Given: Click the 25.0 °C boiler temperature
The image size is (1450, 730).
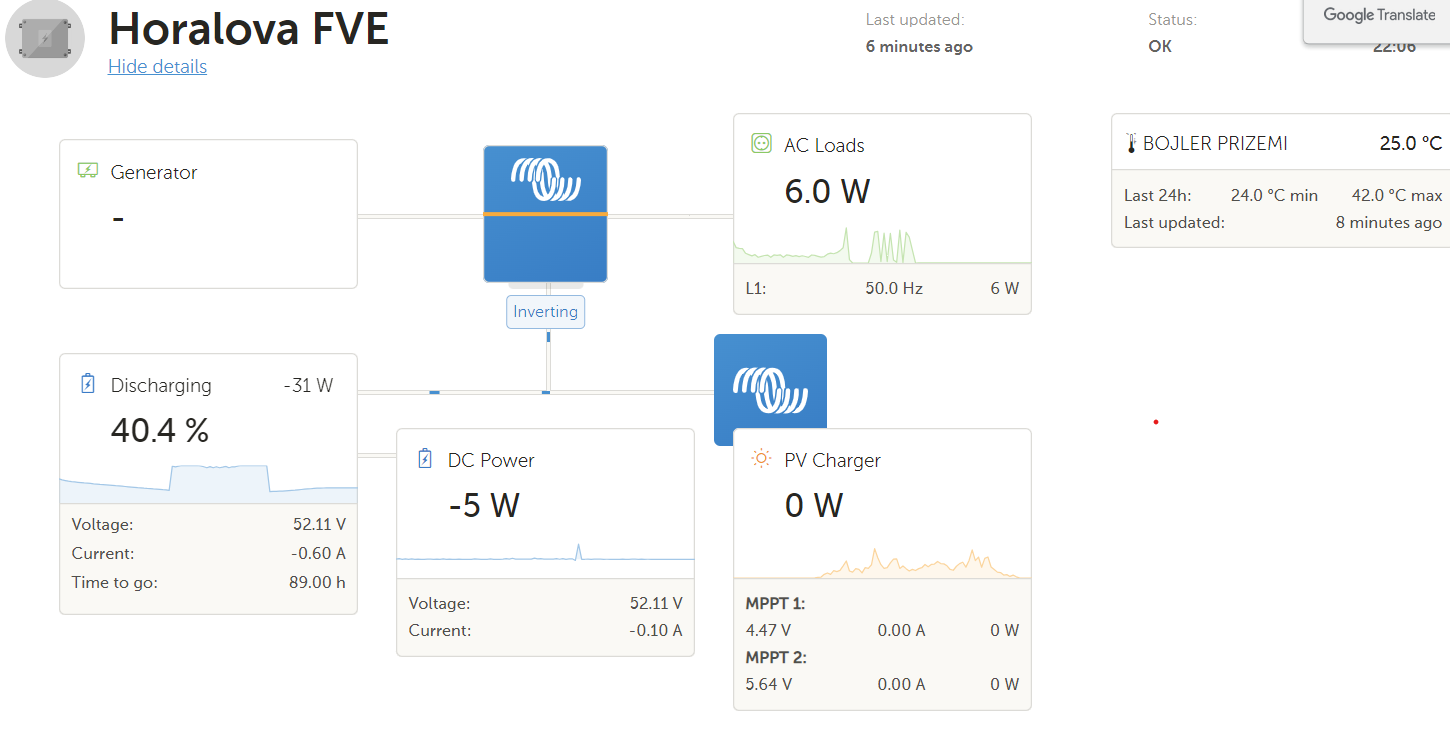Looking at the screenshot, I should (1411, 144).
